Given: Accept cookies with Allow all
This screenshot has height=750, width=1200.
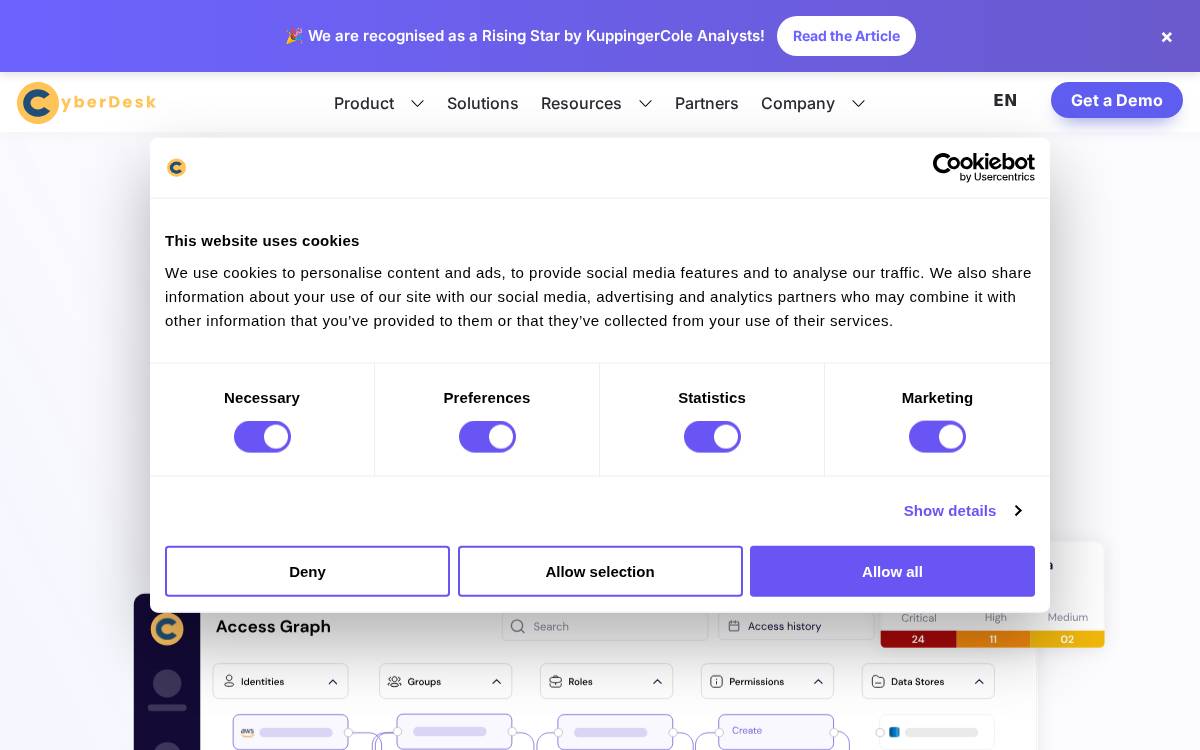Looking at the screenshot, I should [x=892, y=571].
